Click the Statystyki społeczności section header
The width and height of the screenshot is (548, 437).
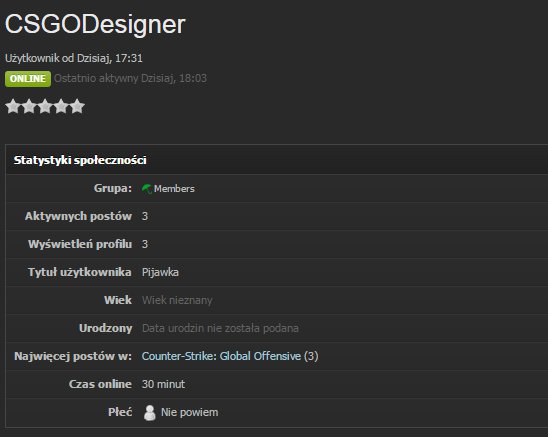(x=80, y=160)
